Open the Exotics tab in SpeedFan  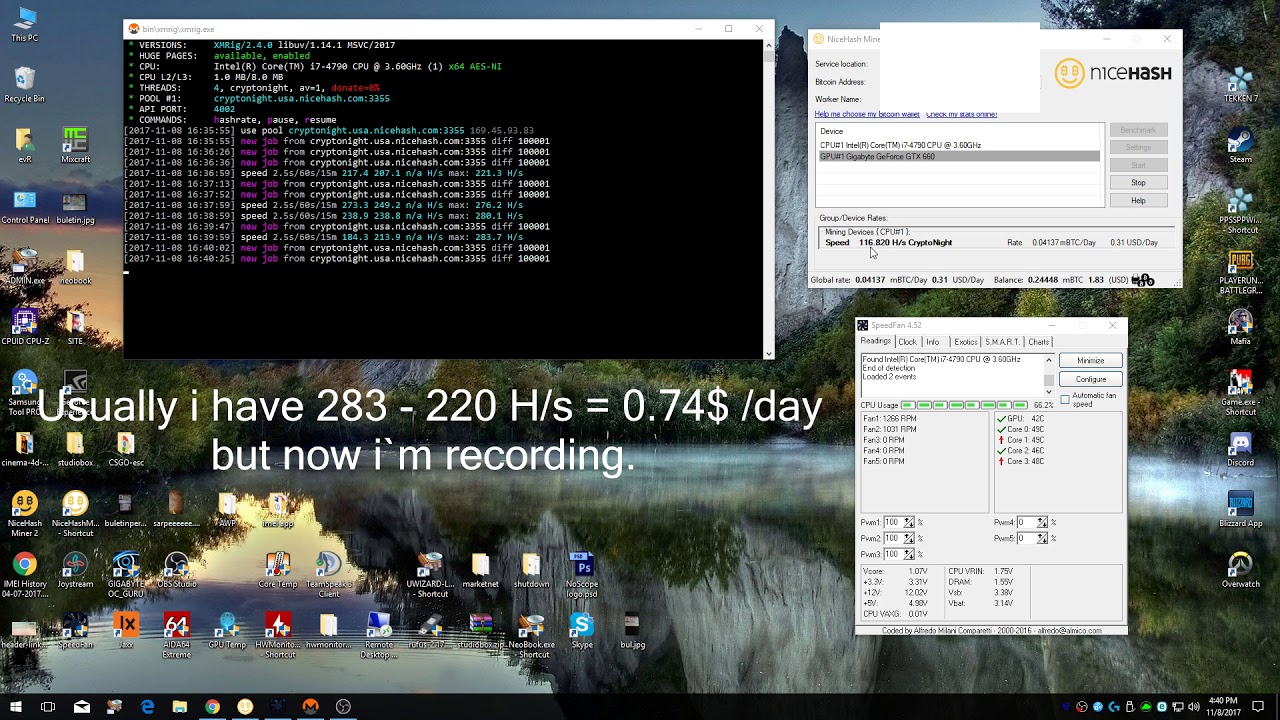(965, 342)
